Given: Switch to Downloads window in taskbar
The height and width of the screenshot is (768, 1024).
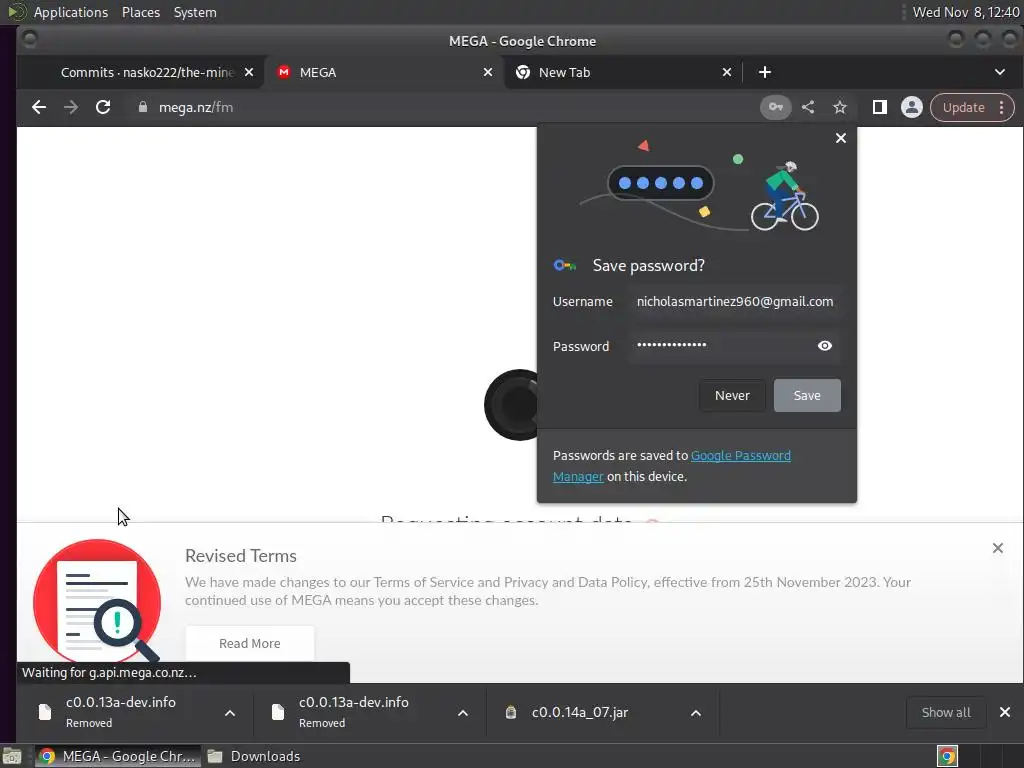Looking at the screenshot, I should (255, 756).
